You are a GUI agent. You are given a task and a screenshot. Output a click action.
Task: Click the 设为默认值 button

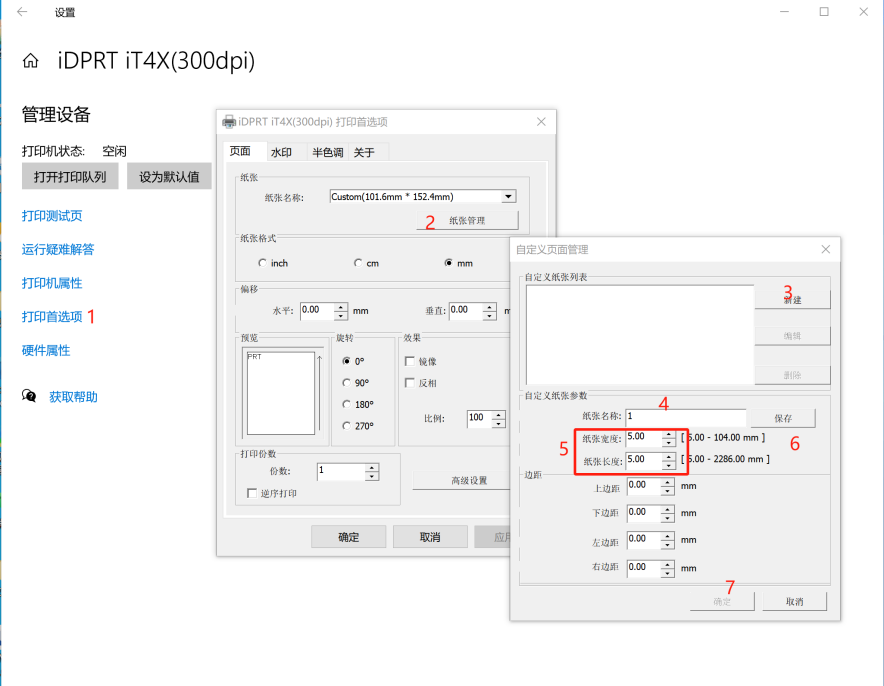point(169,176)
